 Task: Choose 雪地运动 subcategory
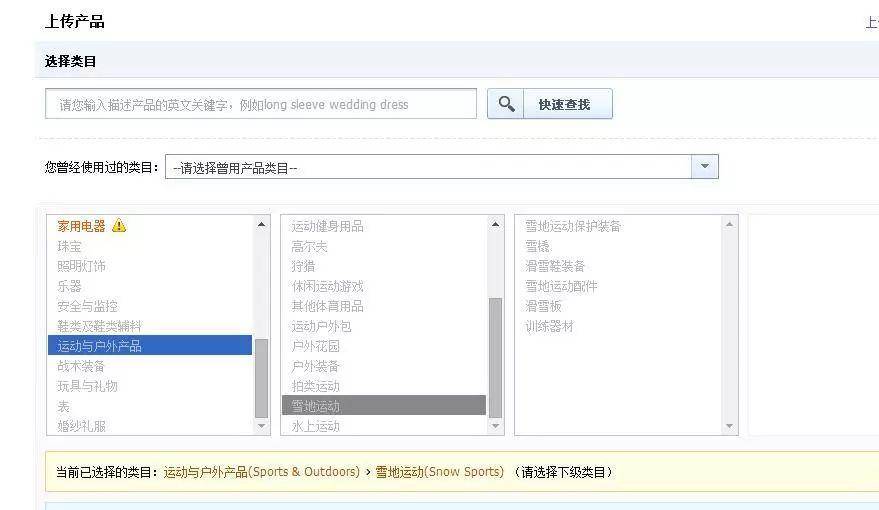(x=384, y=406)
